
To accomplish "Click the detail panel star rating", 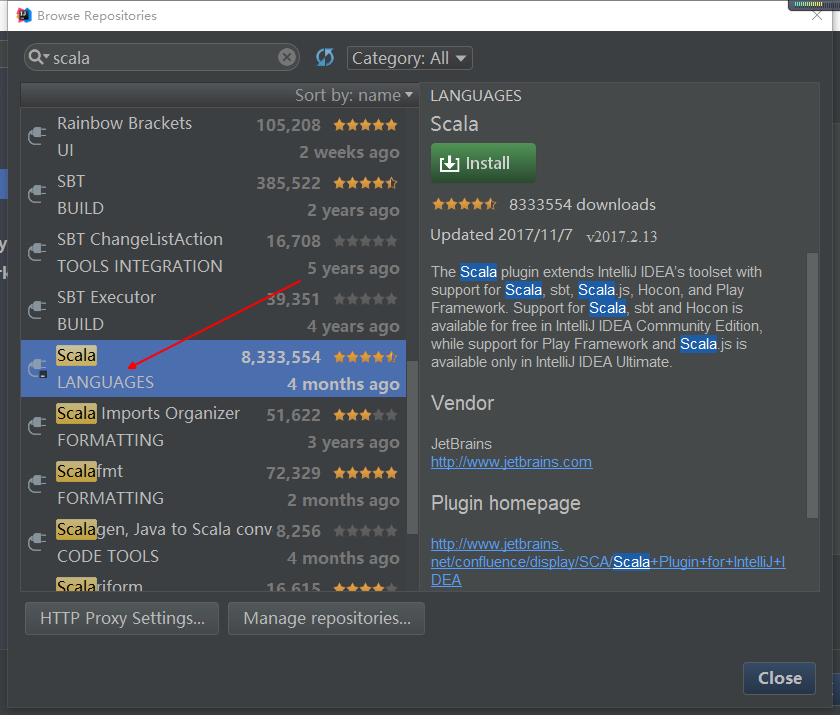I will tap(464, 204).
